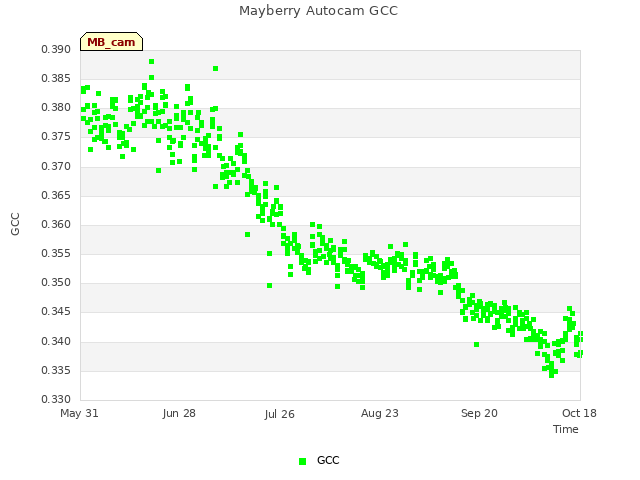
Task: Click the 0.330 y-axis value
Action: click(56, 399)
